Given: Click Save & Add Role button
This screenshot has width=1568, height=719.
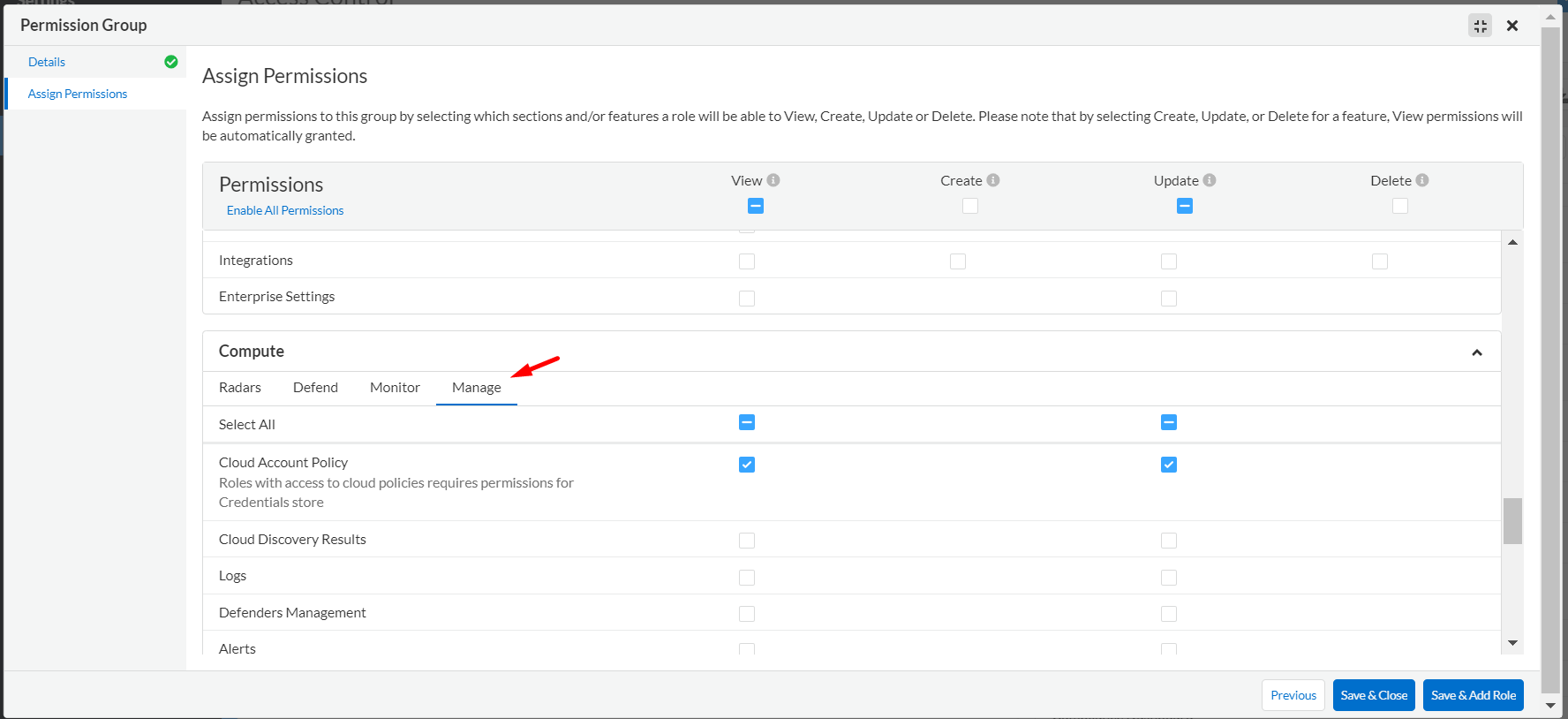Looking at the screenshot, I should tap(1474, 695).
